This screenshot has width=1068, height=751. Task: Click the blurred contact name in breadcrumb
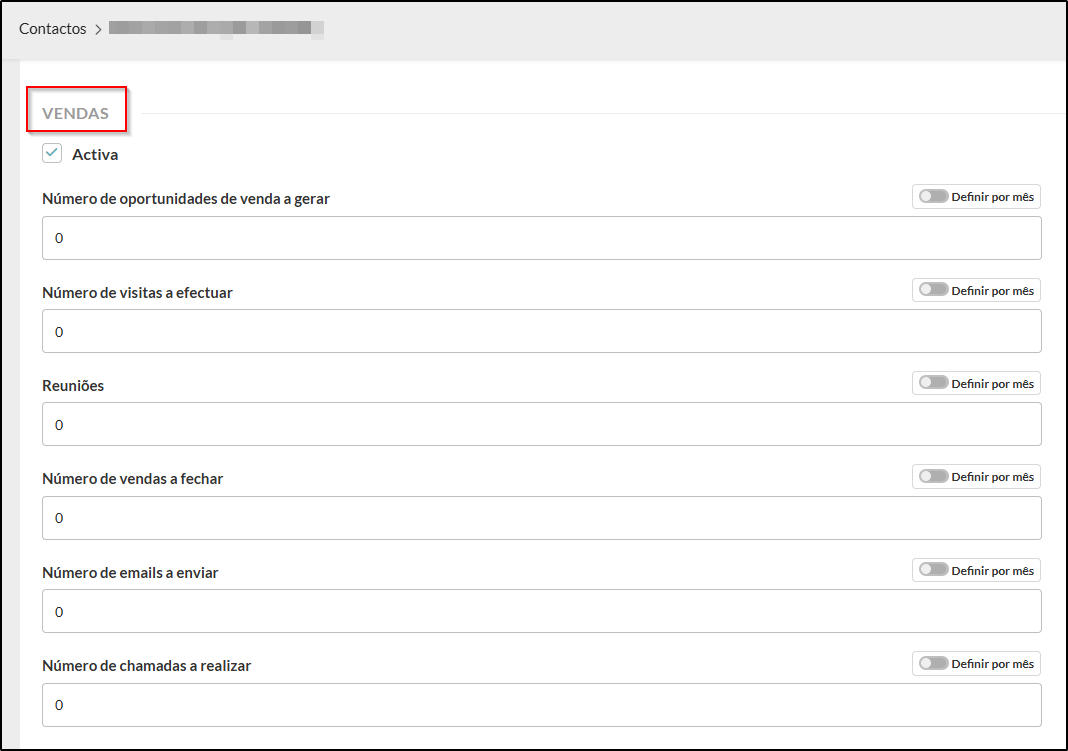click(216, 29)
